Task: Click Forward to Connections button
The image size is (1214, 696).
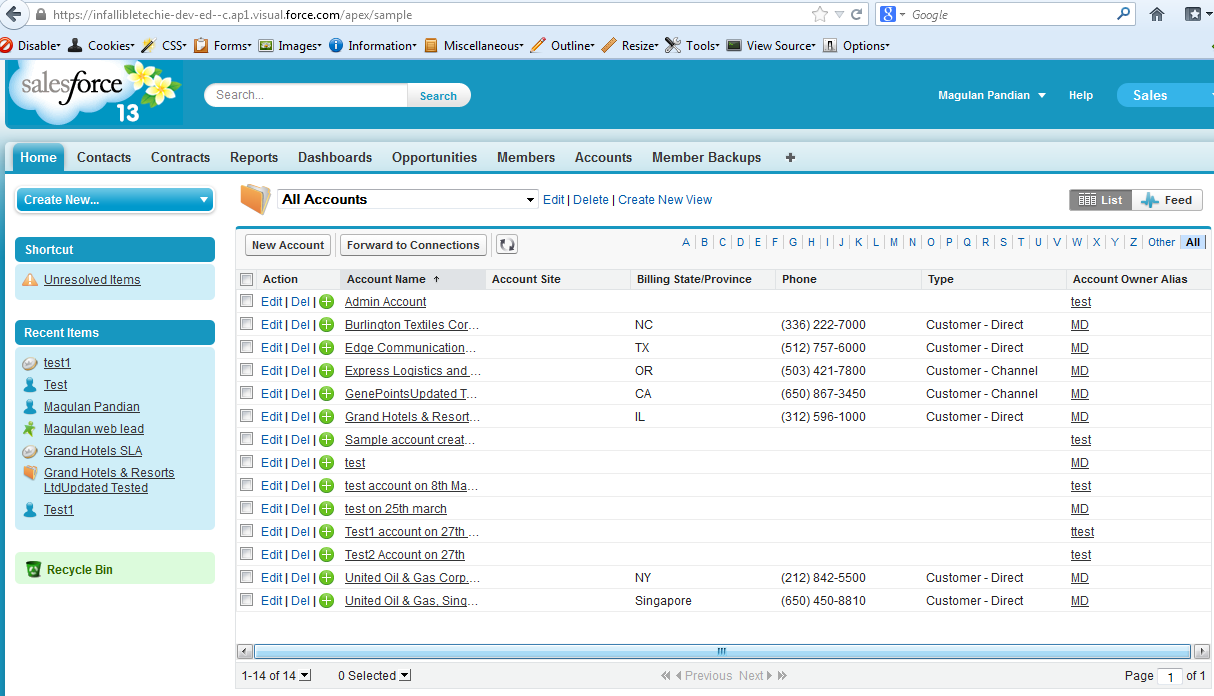Action: coord(413,245)
